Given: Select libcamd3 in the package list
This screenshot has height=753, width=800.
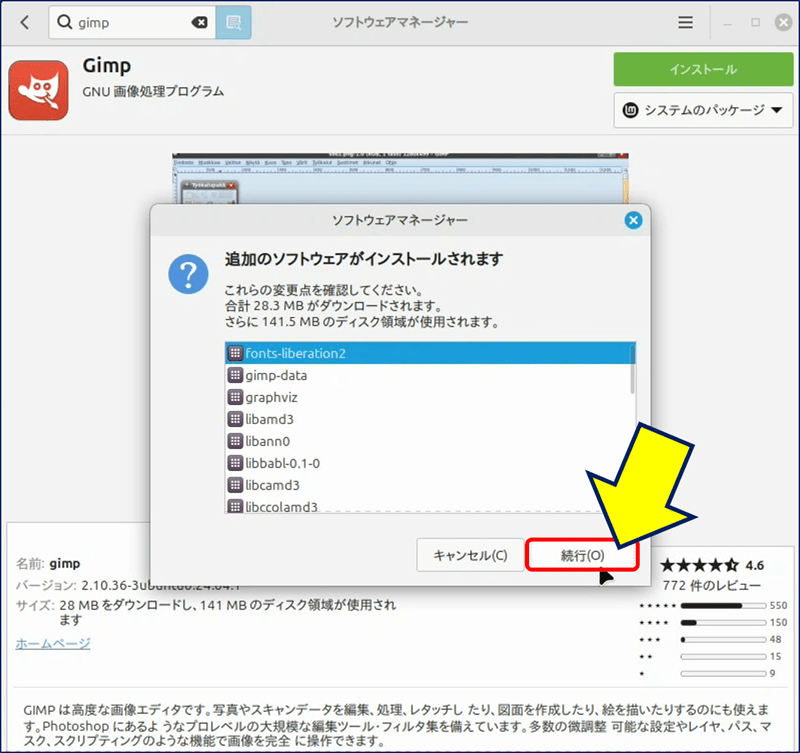Looking at the screenshot, I should [x=430, y=485].
